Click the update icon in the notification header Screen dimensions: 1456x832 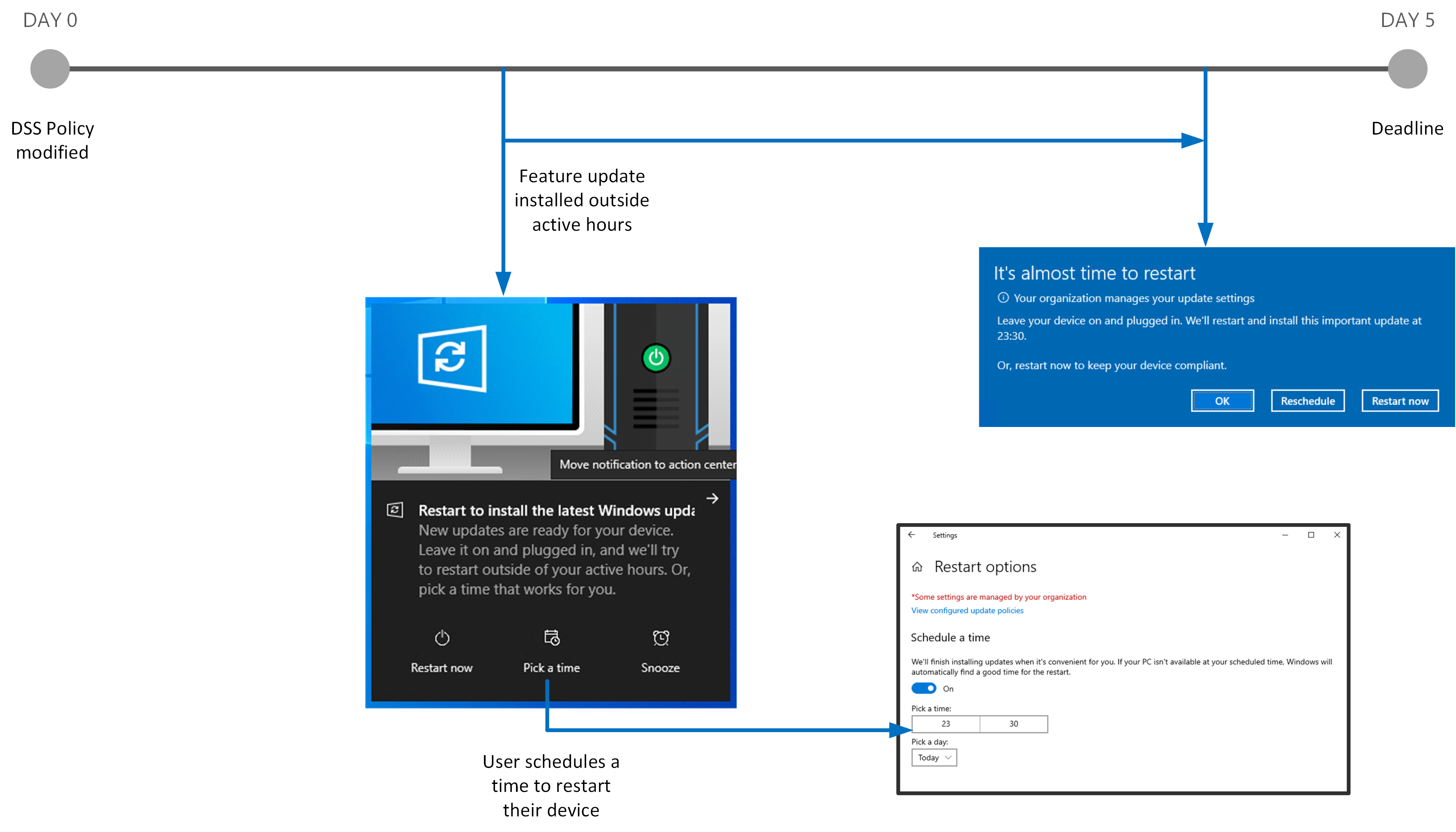tap(395, 510)
